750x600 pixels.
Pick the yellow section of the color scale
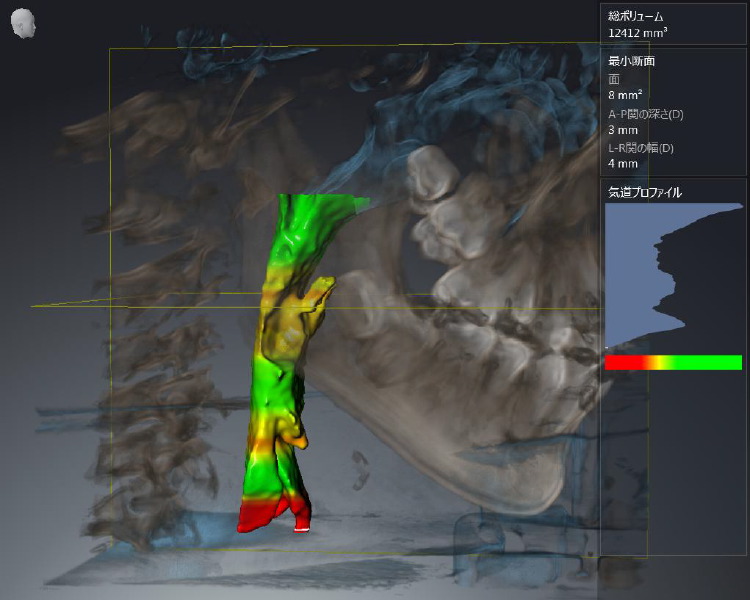click(x=654, y=362)
